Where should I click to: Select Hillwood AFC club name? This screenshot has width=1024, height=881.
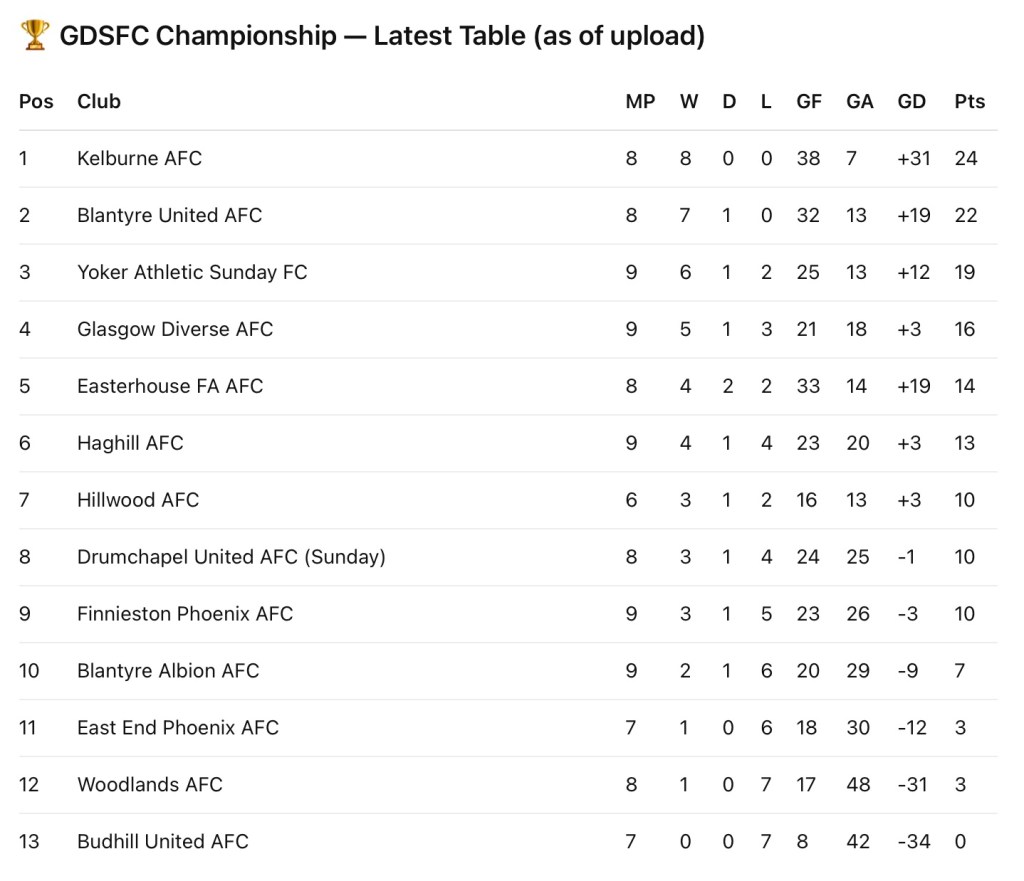[x=138, y=500]
